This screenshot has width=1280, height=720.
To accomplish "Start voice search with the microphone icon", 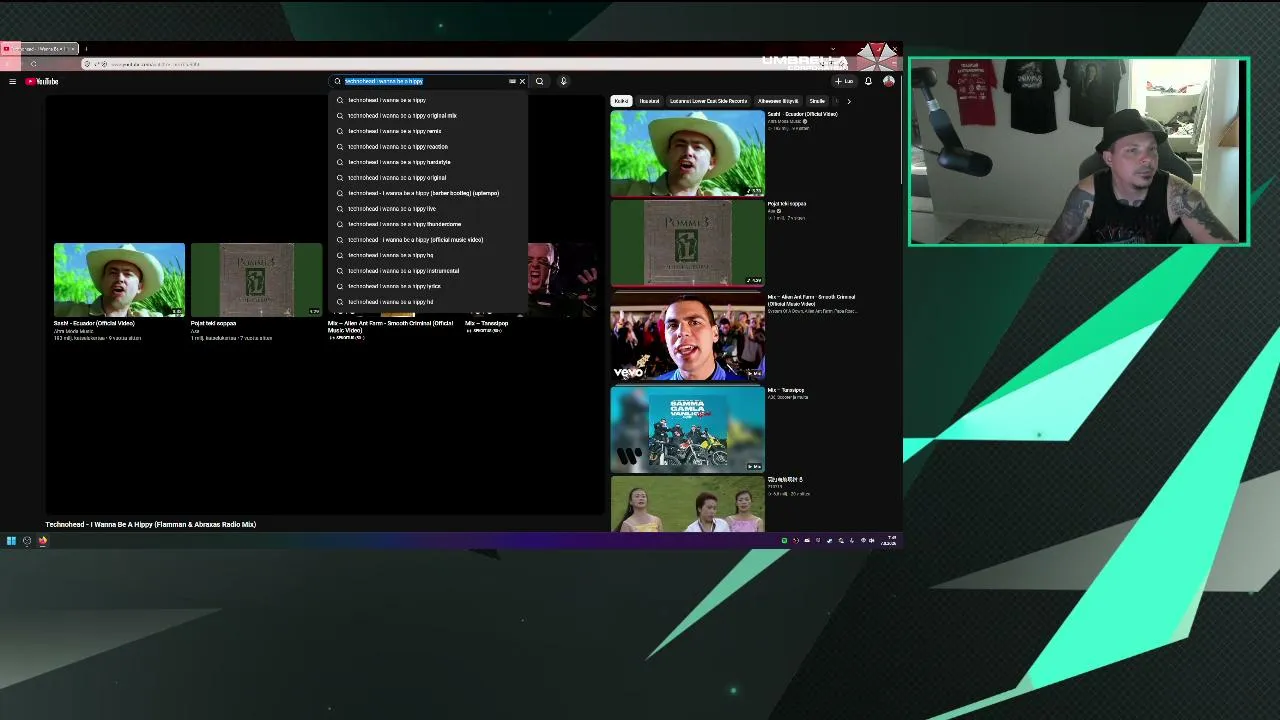I will 563,81.
